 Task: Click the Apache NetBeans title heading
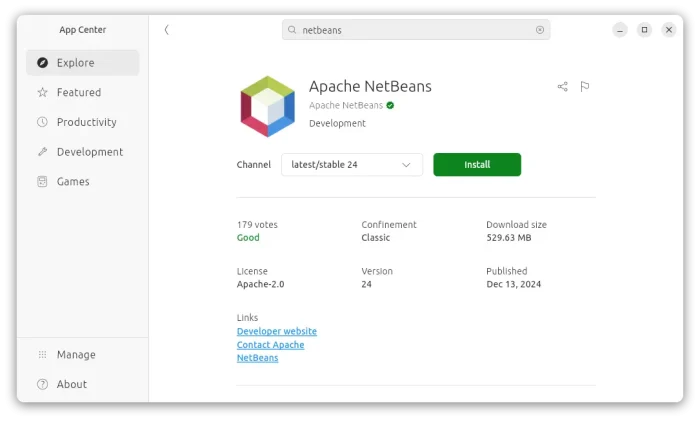(370, 87)
